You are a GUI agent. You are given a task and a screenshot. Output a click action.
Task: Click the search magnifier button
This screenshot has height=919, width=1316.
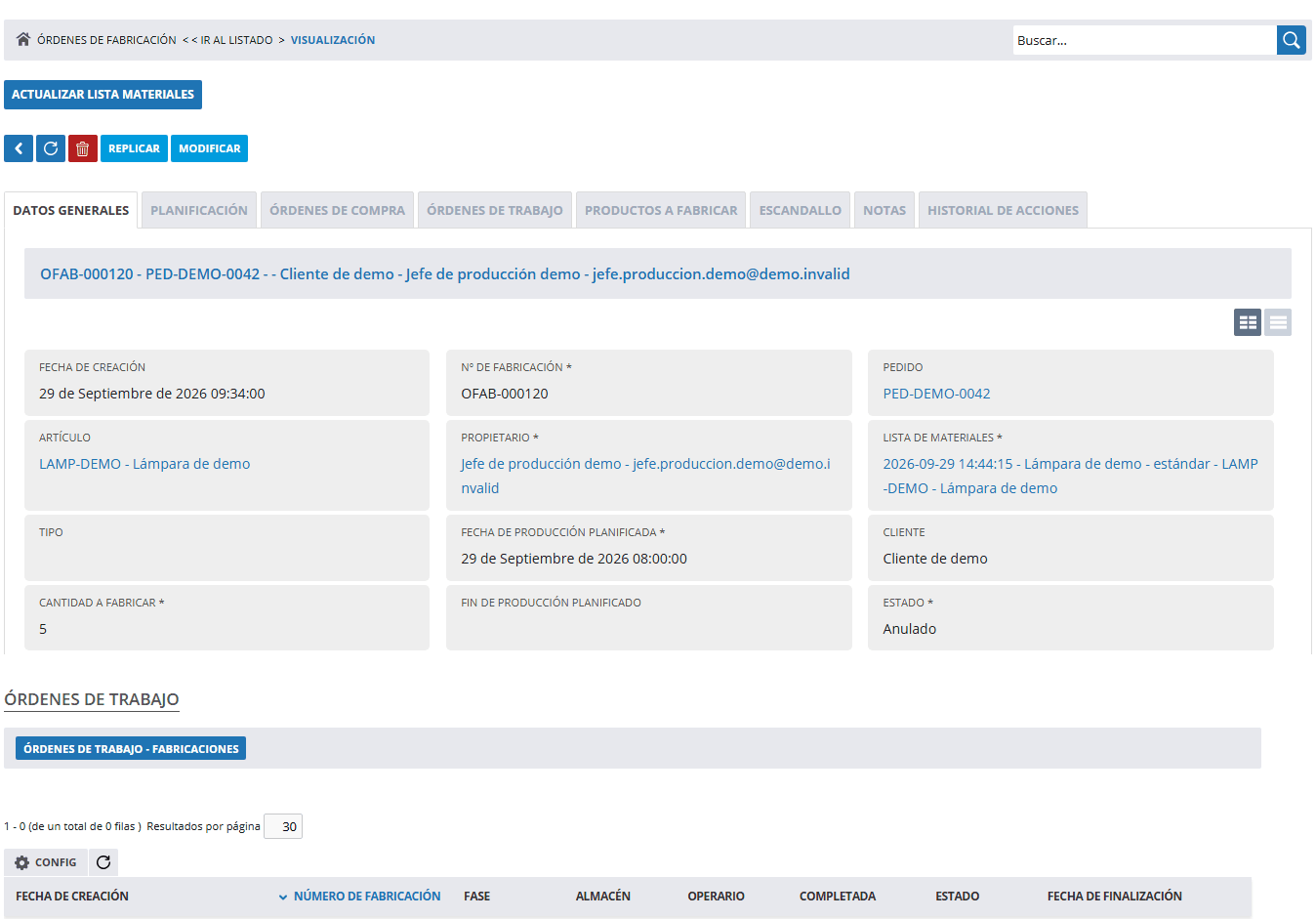coord(1291,40)
